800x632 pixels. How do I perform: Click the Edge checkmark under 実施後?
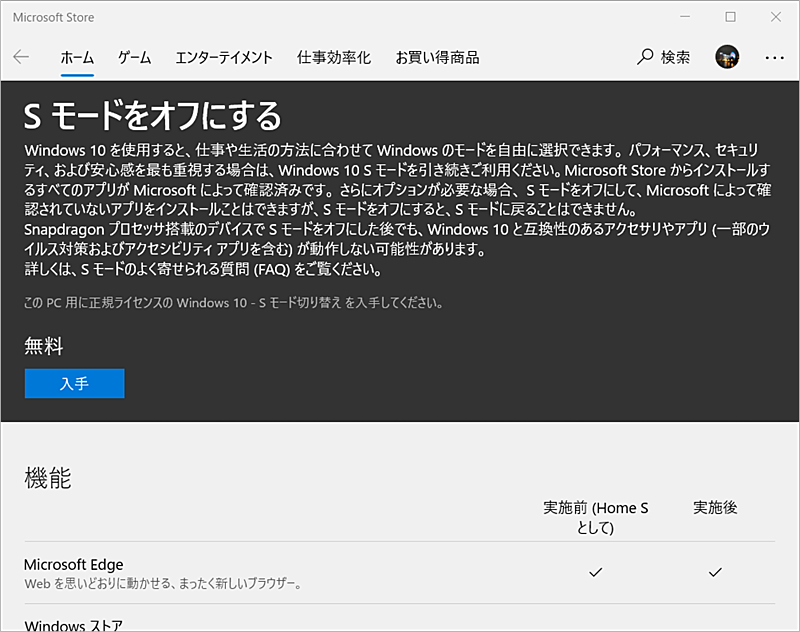coord(715,572)
